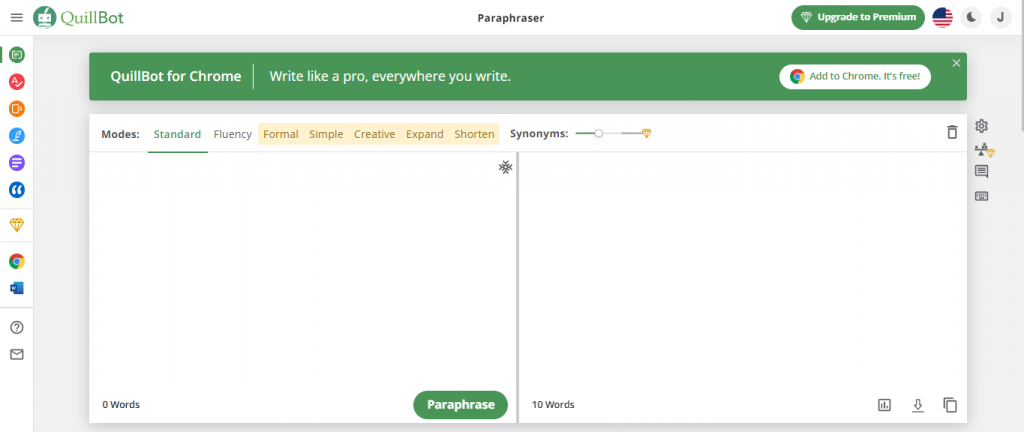The image size is (1024, 432).
Task: Open the orange Plagiarism Checker sidebar icon
Action: point(17,108)
